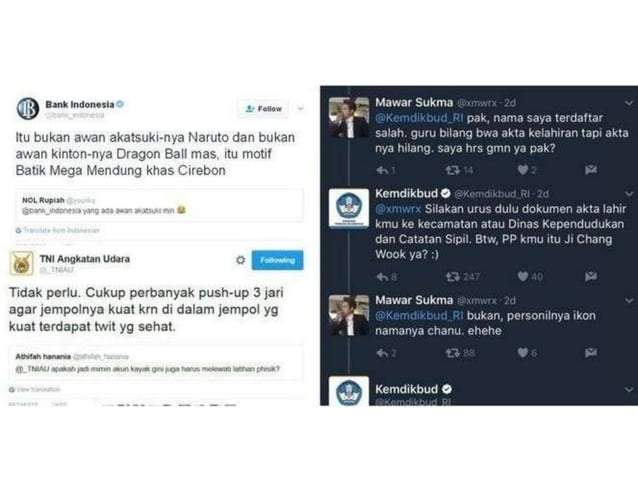Click message icon on Kemdikbud tweet
The image size is (638, 478).
tap(590, 277)
